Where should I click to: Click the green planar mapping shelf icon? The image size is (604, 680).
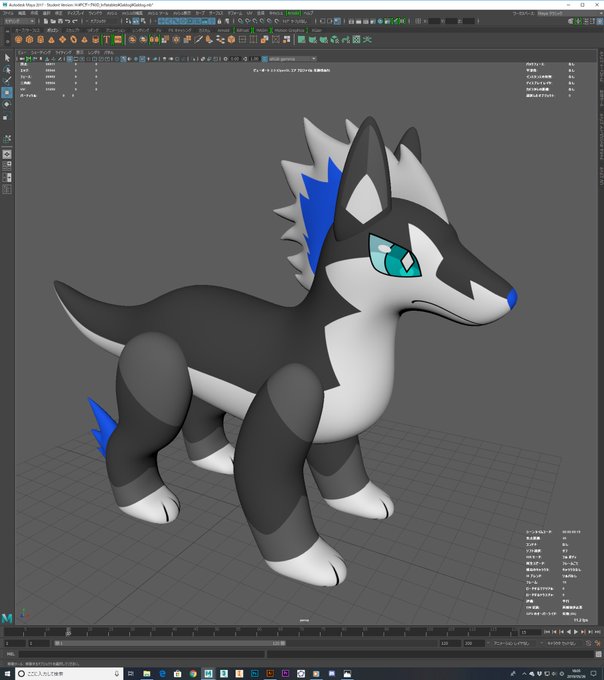[301, 39]
